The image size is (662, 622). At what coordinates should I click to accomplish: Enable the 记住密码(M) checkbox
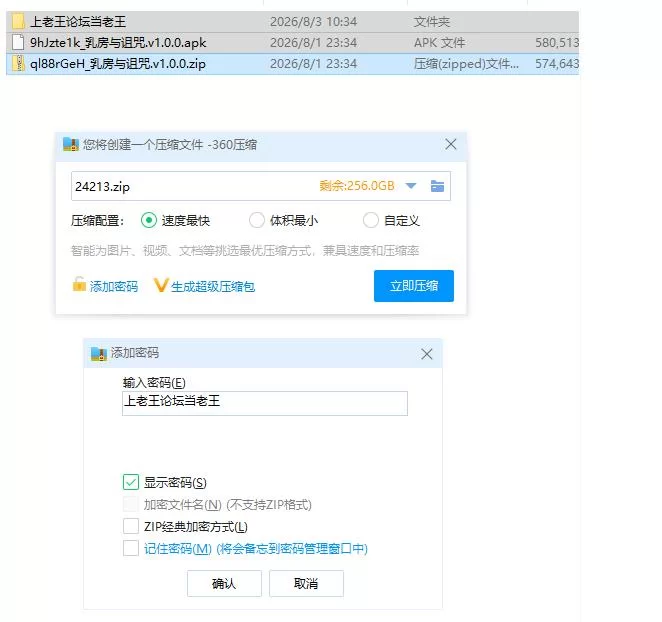tap(130, 549)
